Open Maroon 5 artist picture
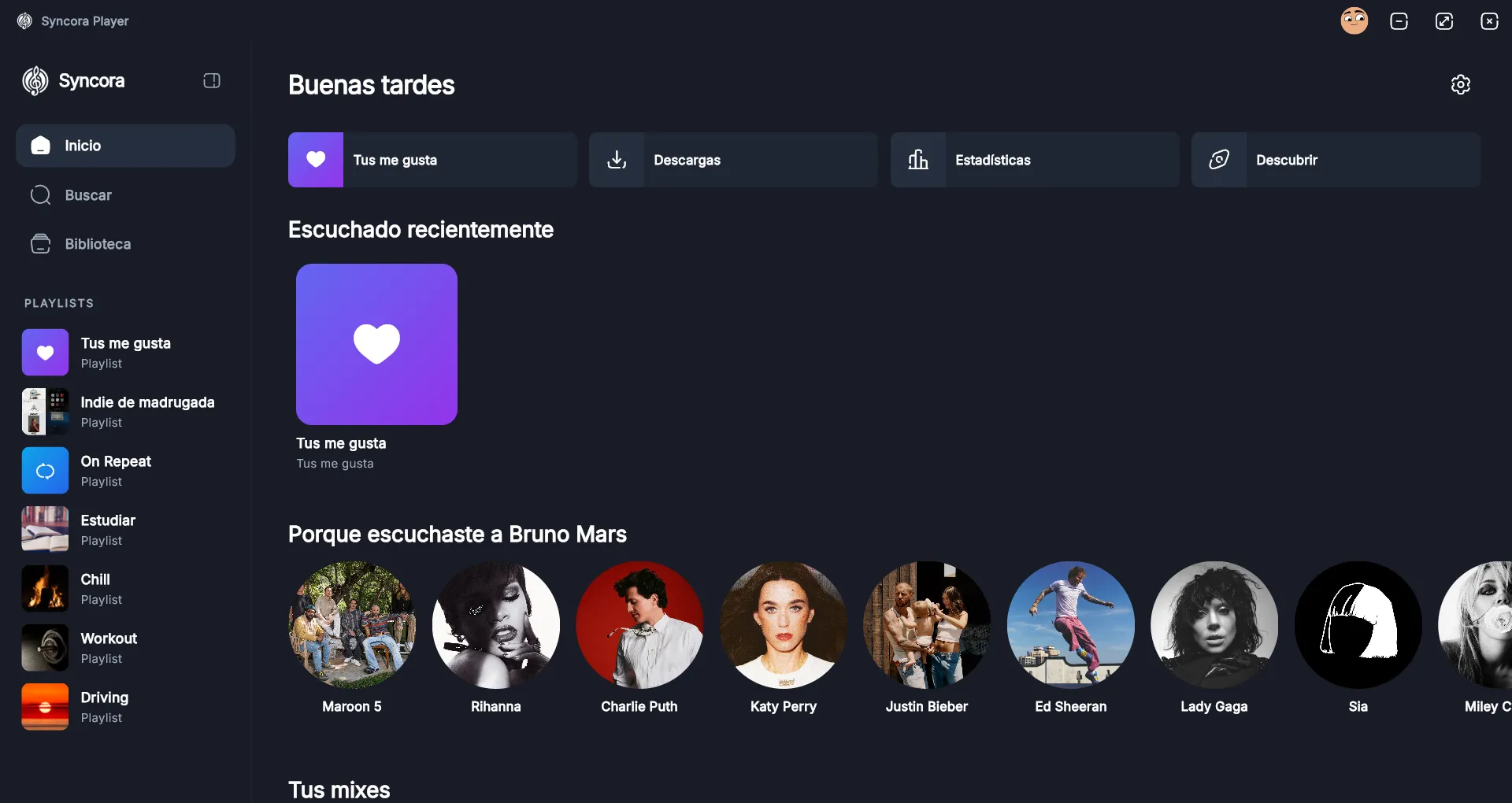This screenshot has height=803, width=1512. (x=352, y=625)
